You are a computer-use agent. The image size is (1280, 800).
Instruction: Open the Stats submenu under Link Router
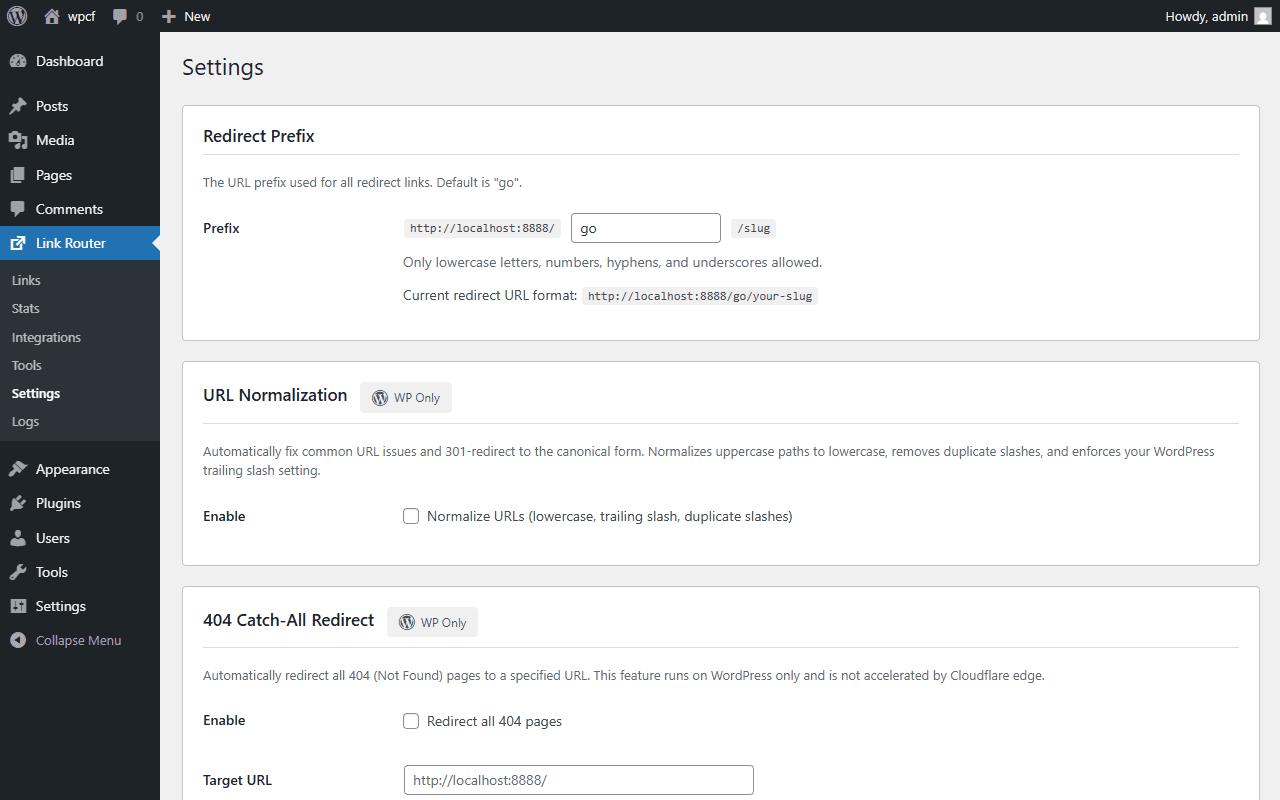pyautogui.click(x=25, y=308)
